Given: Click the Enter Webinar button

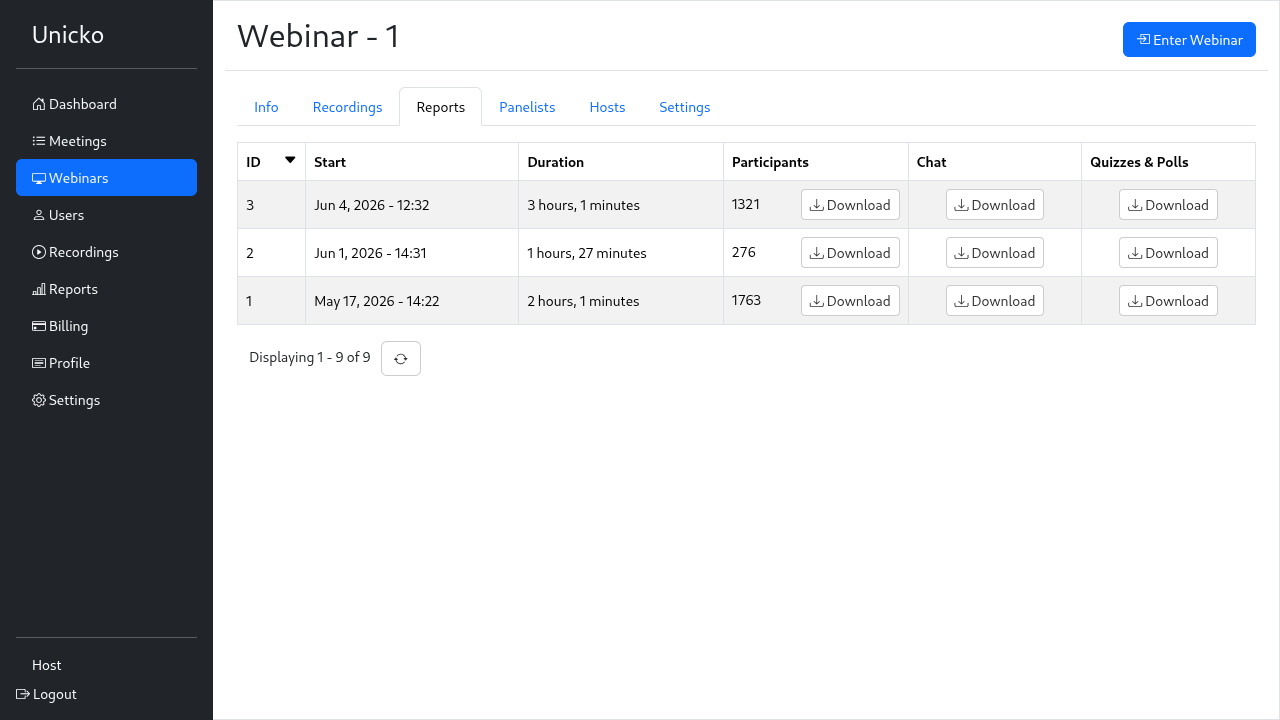Looking at the screenshot, I should (1189, 40).
